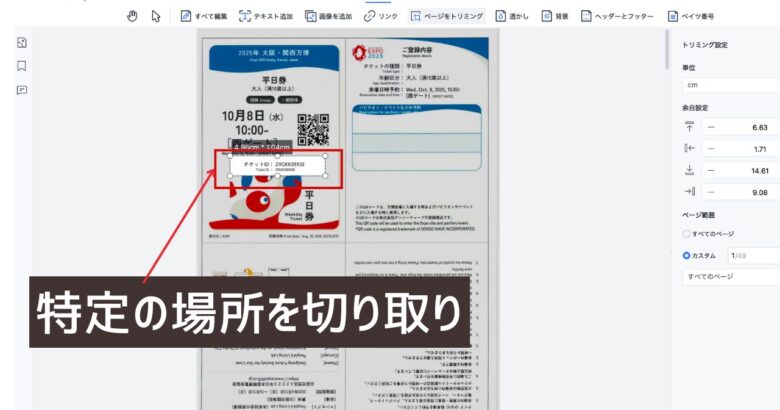Select the カスタム page range radio button
The image size is (780, 410).
(686, 255)
